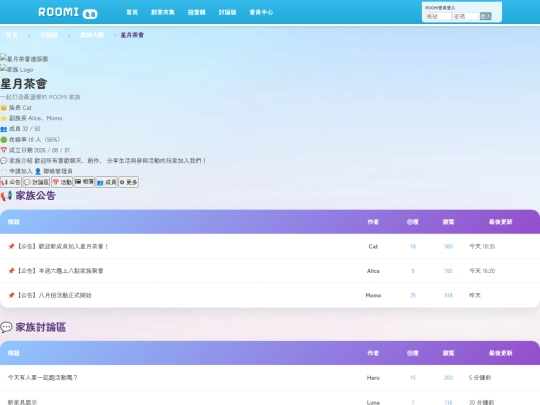Click the members icon beside 成員 32 / 50
The image size is (540, 405).
click(4, 129)
